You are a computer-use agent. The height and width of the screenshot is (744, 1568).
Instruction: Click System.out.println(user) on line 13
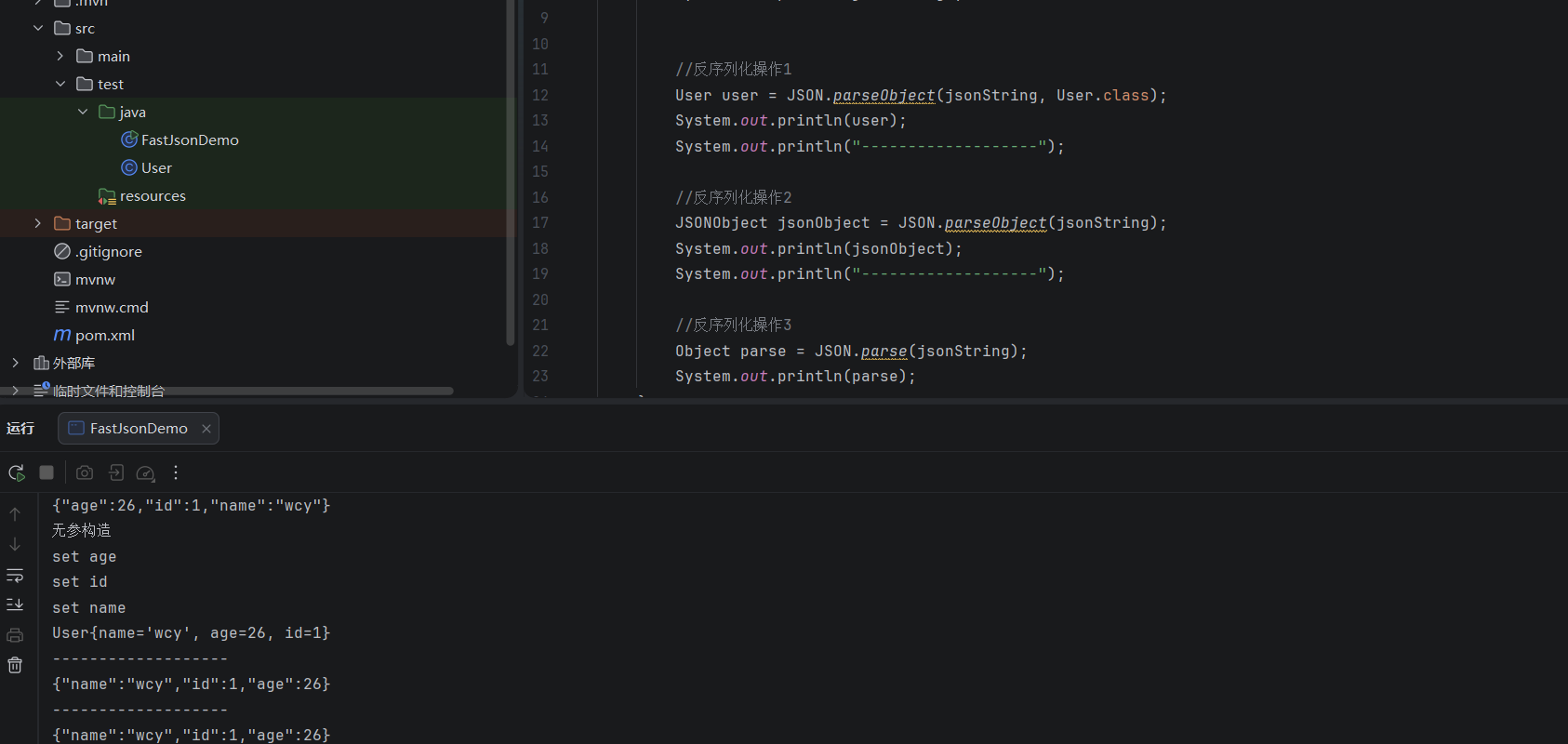click(791, 120)
